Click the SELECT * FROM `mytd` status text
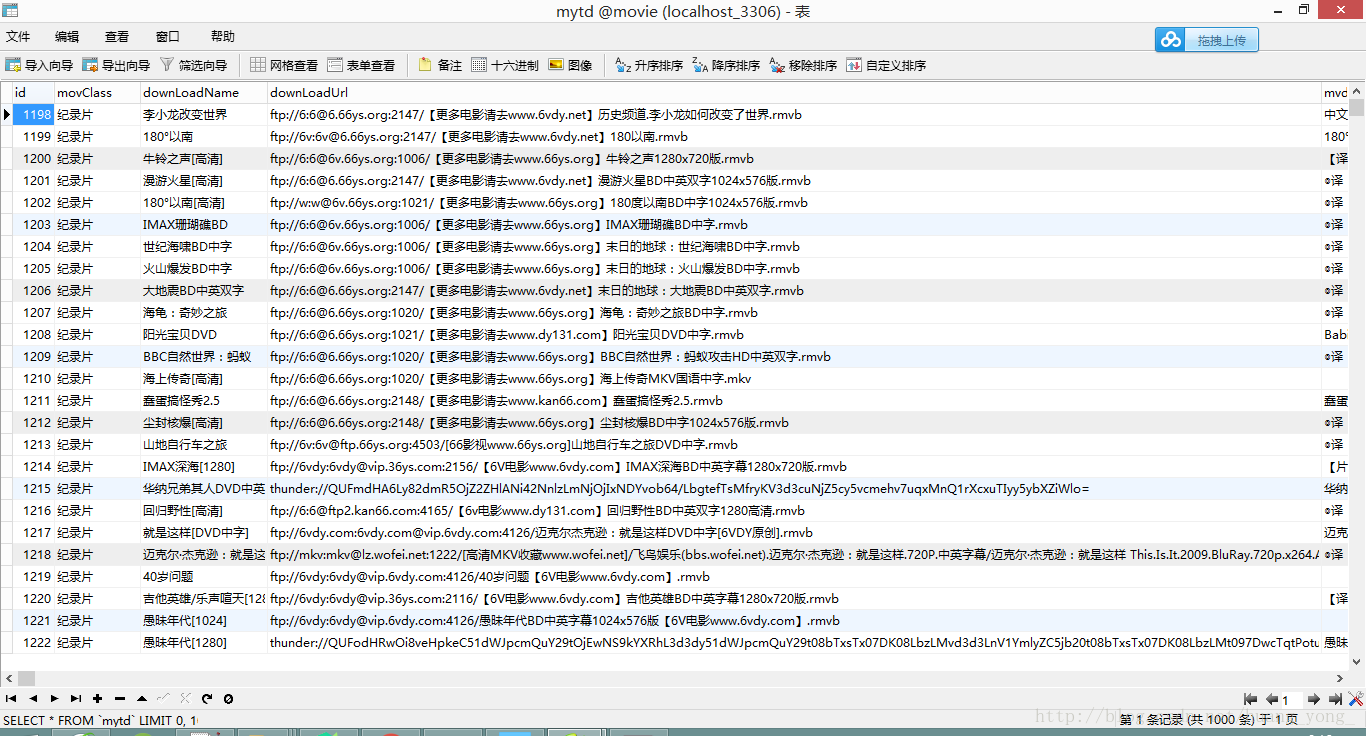The width and height of the screenshot is (1366, 736). [x=100, y=720]
